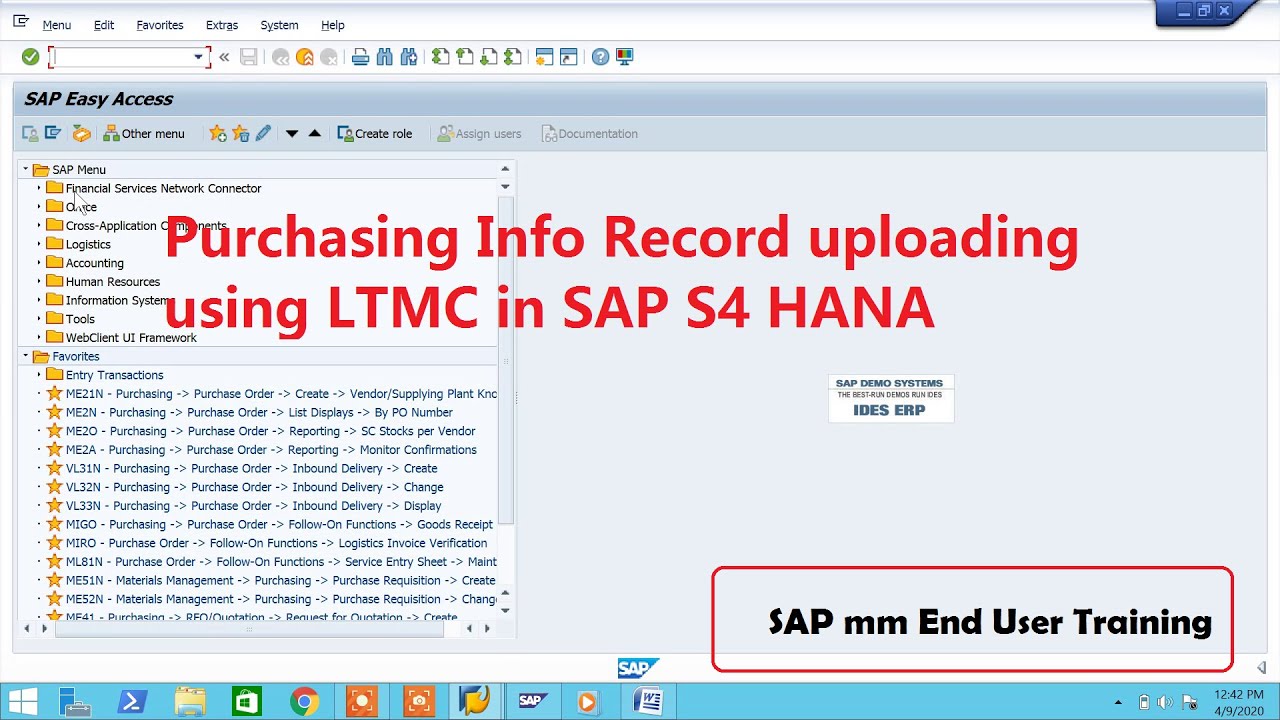This screenshot has height=720, width=1280.
Task: Expand the Accounting folder
Action: (39, 263)
